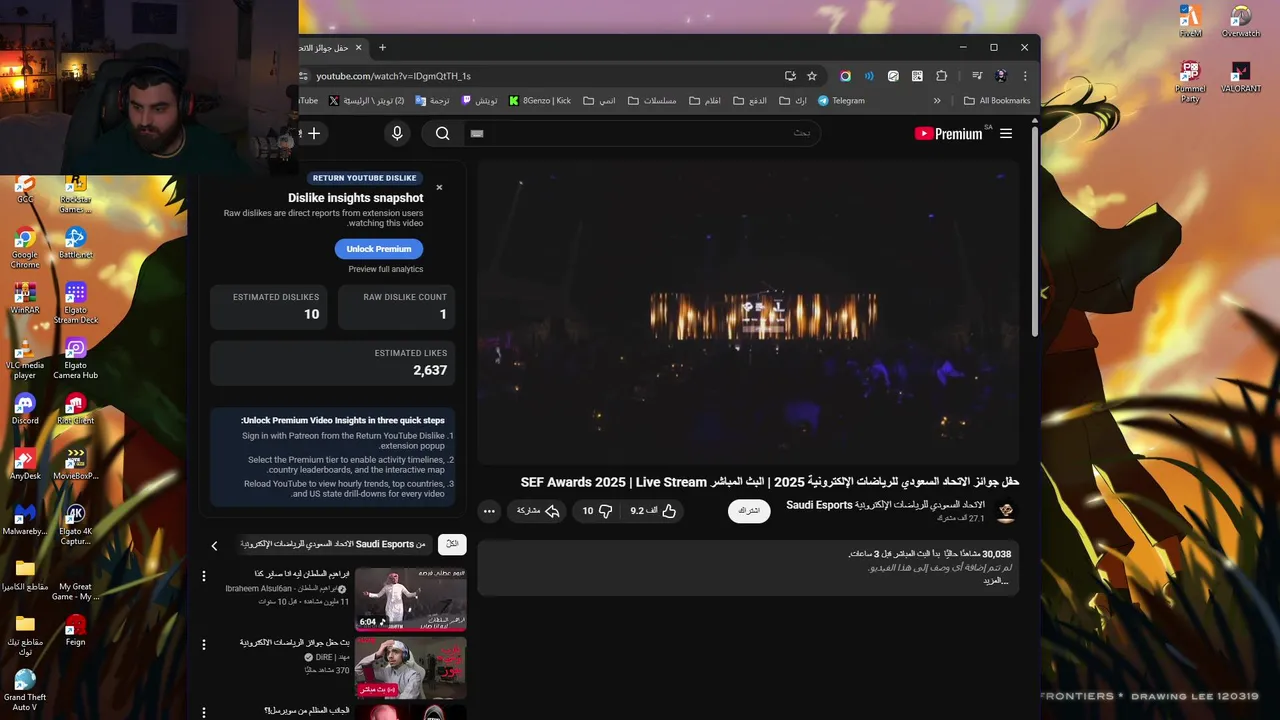Open the YouTube hamburger guide menu

pos(1006,133)
